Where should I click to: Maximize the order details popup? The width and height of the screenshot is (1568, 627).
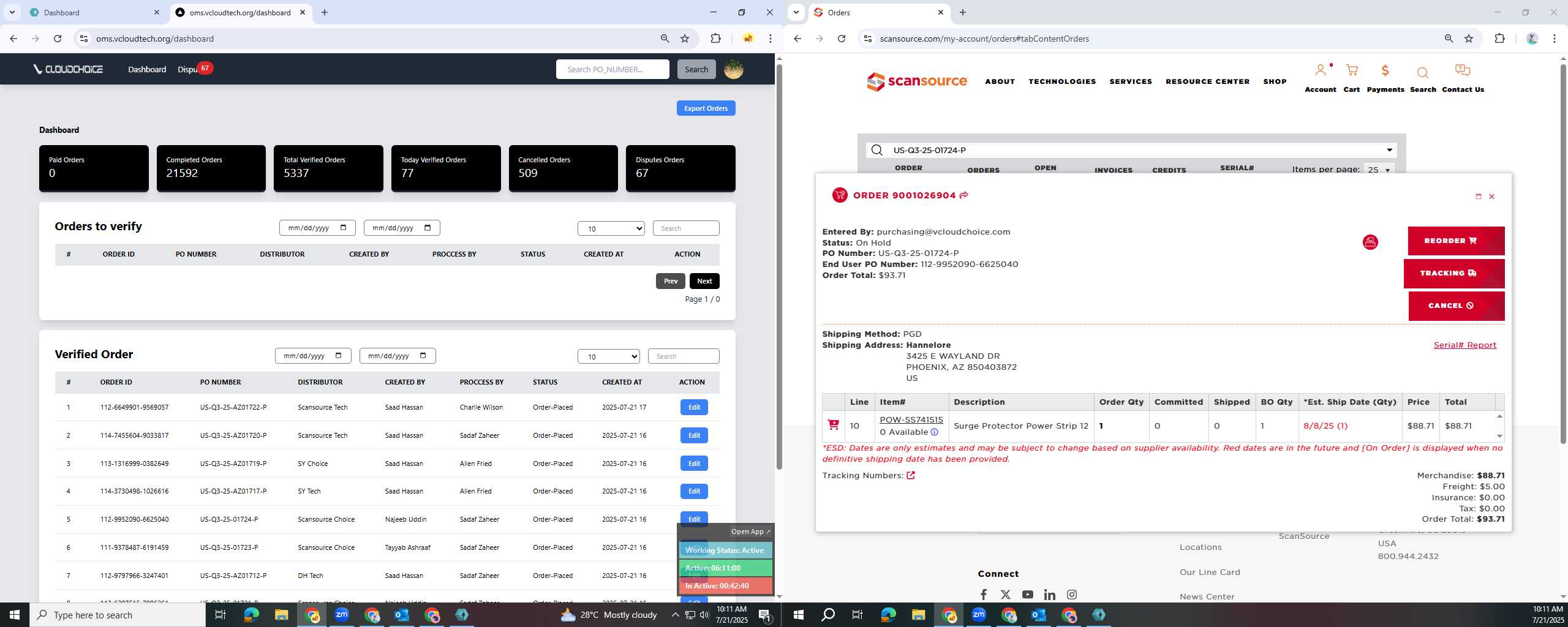click(1478, 197)
